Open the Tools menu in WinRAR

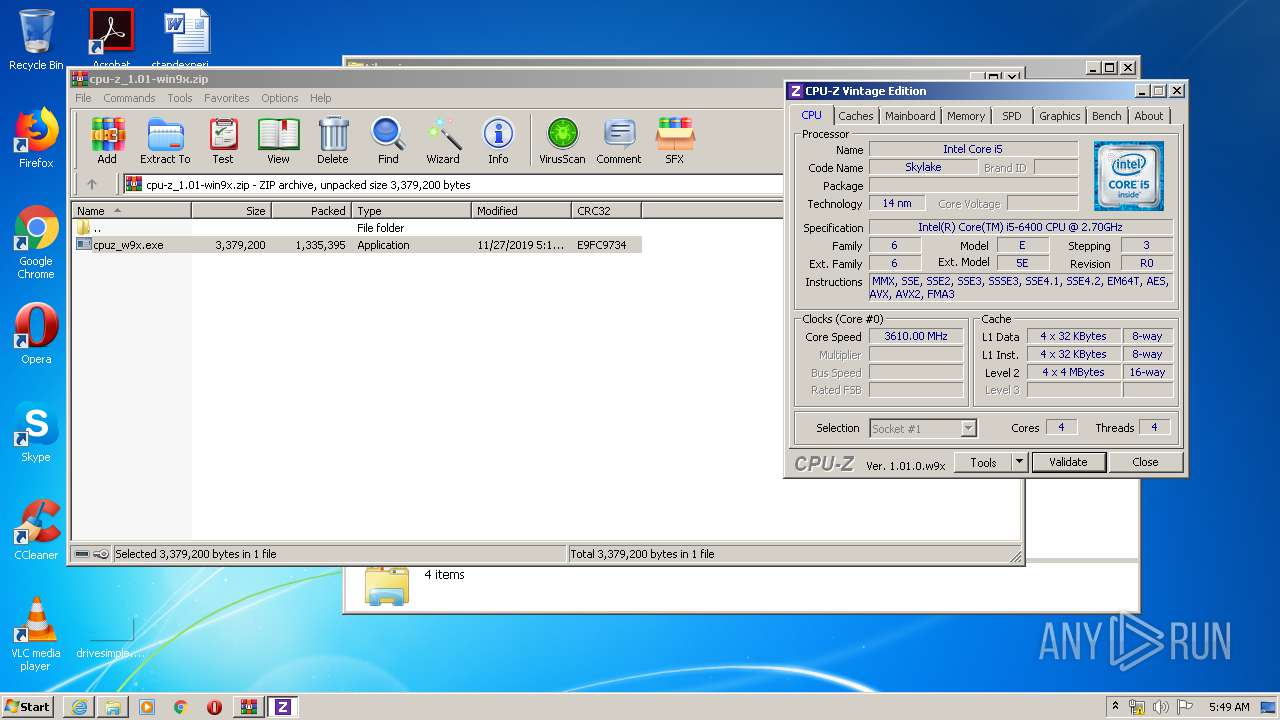(180, 98)
